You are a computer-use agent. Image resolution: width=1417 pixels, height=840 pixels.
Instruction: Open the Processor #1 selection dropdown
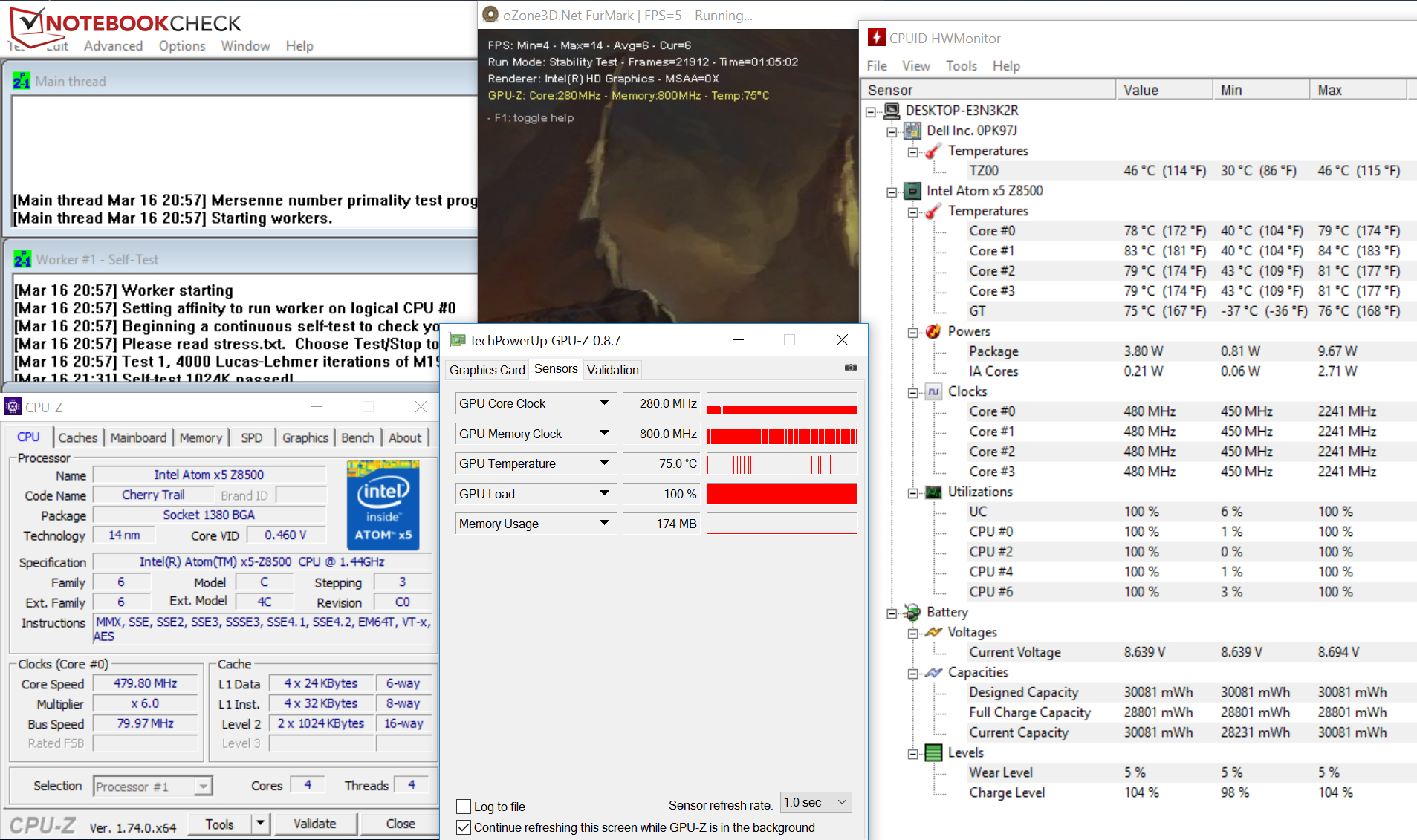[153, 786]
